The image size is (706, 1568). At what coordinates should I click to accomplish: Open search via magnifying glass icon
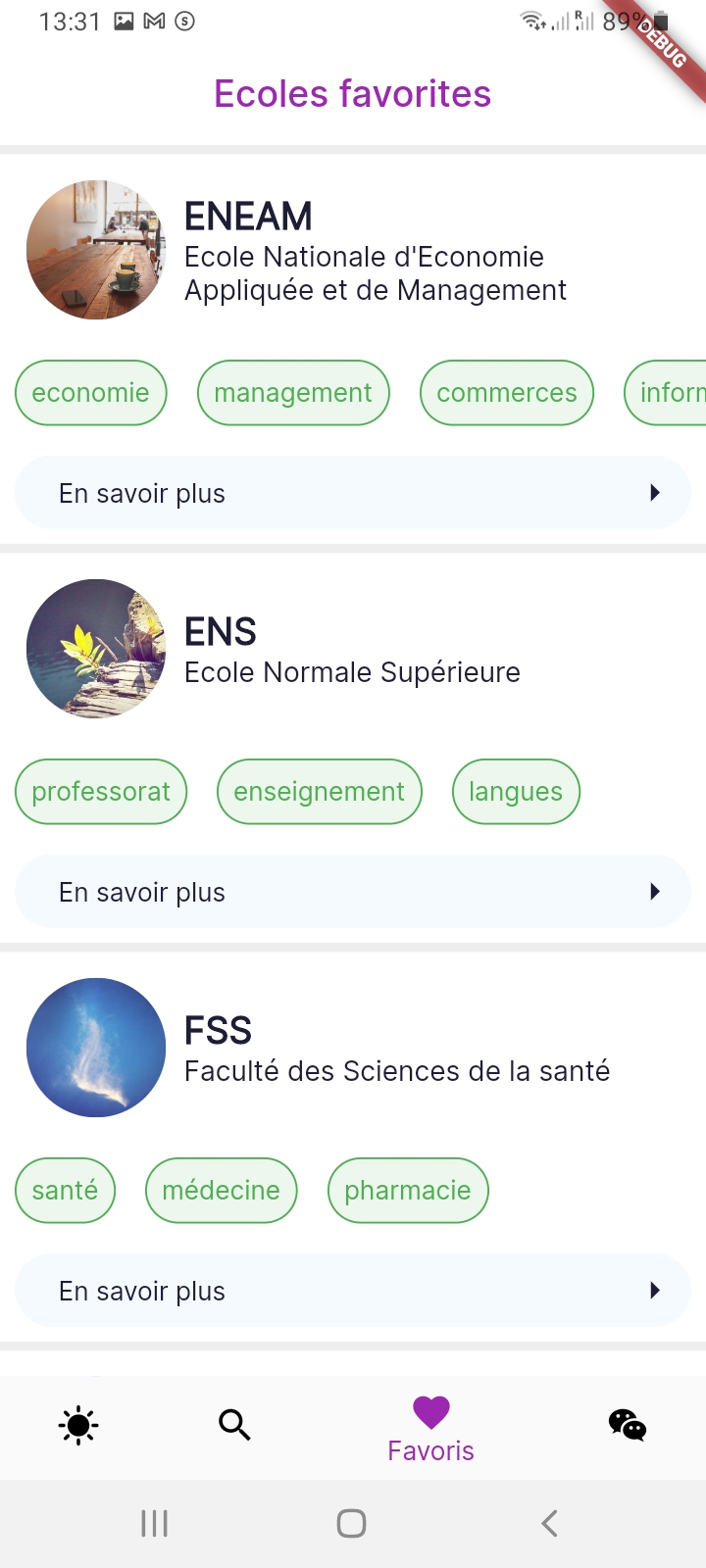click(x=234, y=1425)
